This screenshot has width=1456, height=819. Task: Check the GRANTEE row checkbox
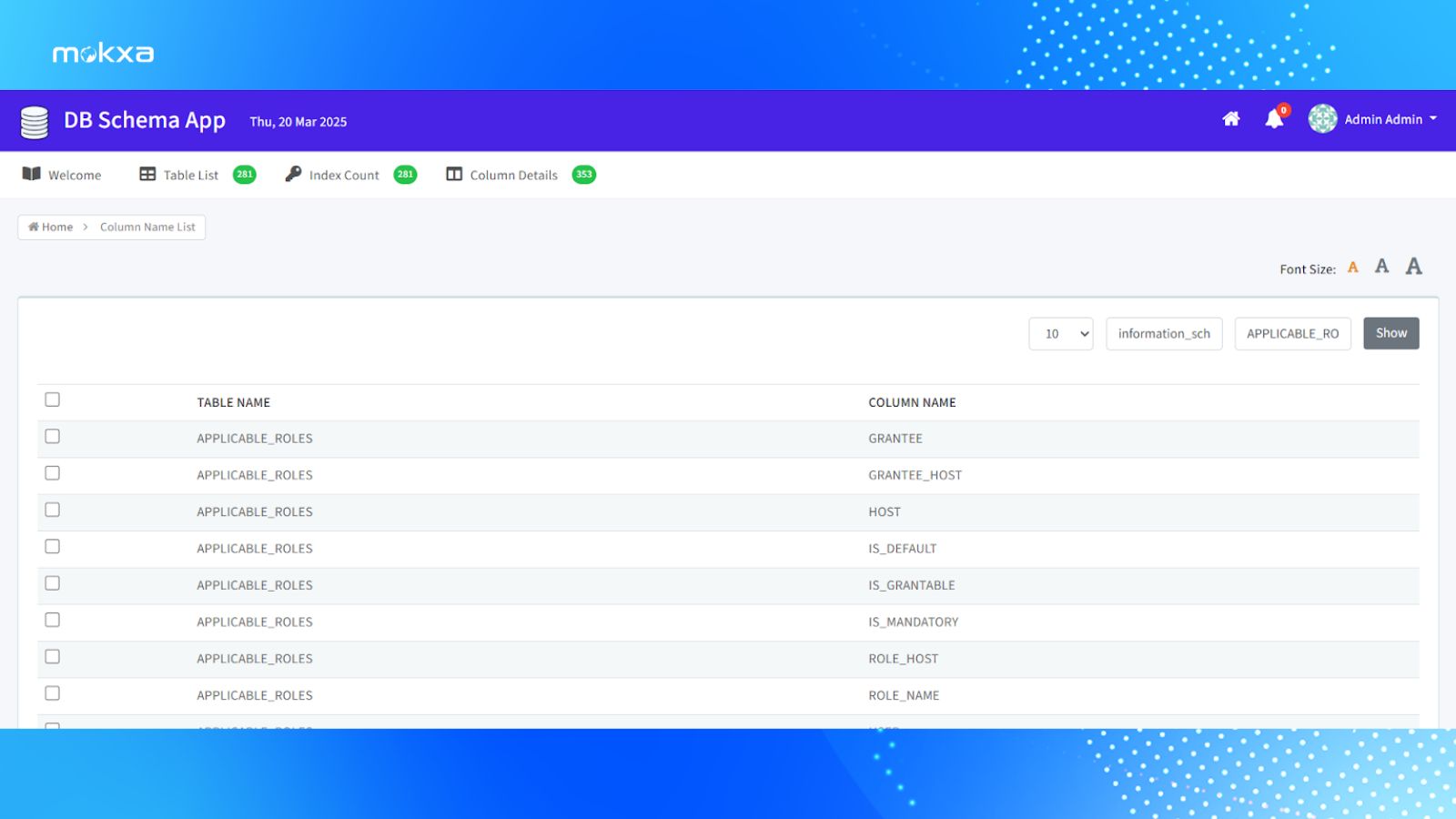pos(53,437)
